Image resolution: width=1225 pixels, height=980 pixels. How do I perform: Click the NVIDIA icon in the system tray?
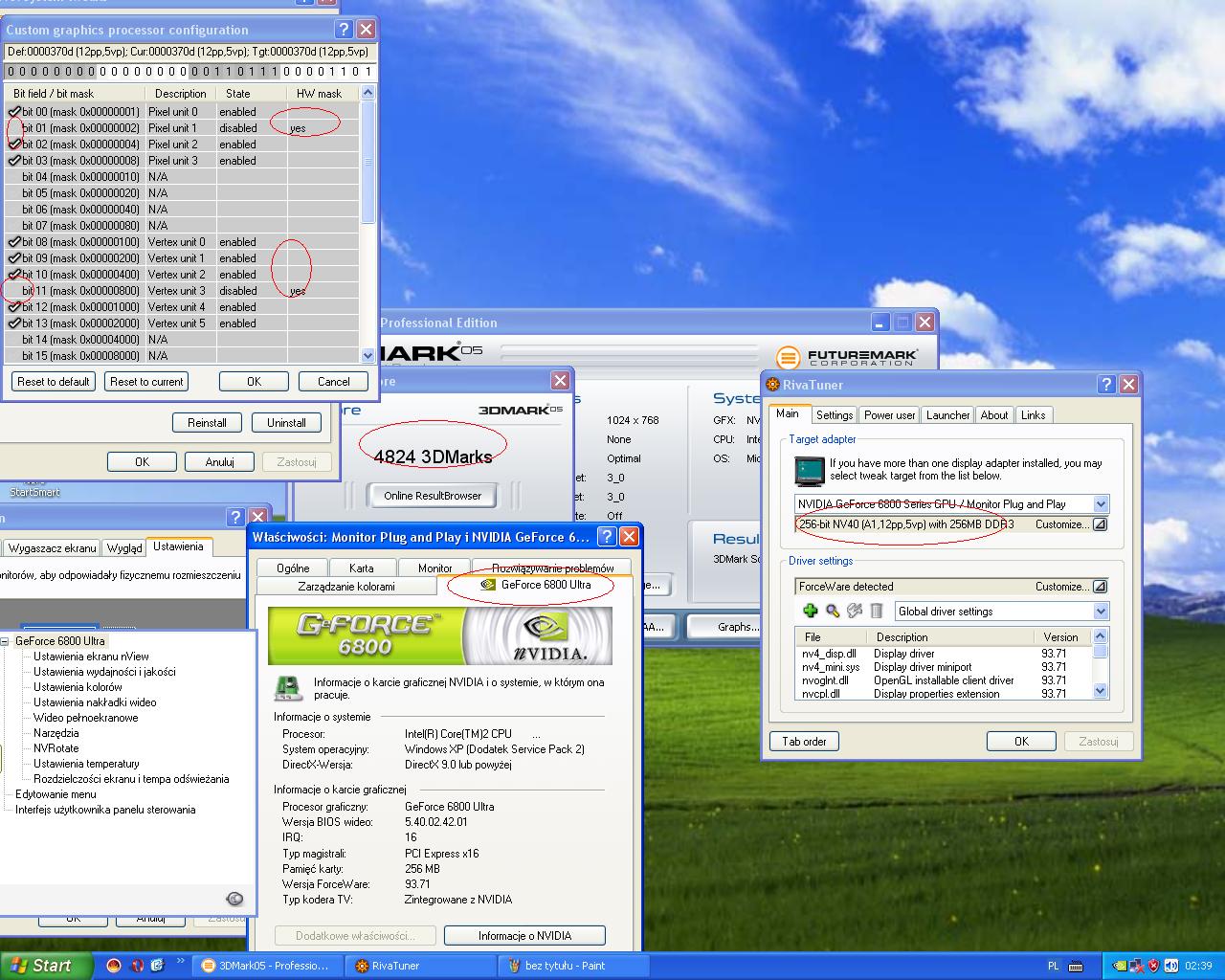(1120, 967)
